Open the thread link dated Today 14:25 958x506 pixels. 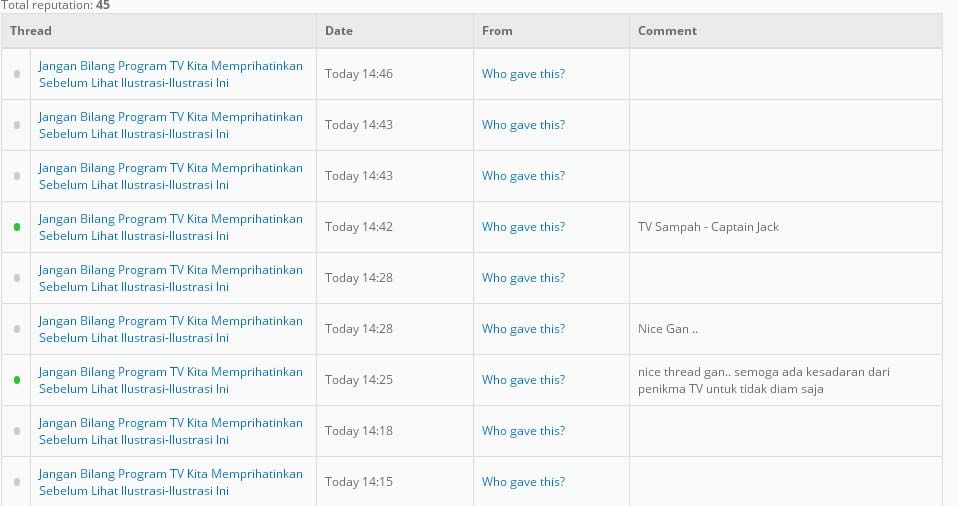coord(170,380)
